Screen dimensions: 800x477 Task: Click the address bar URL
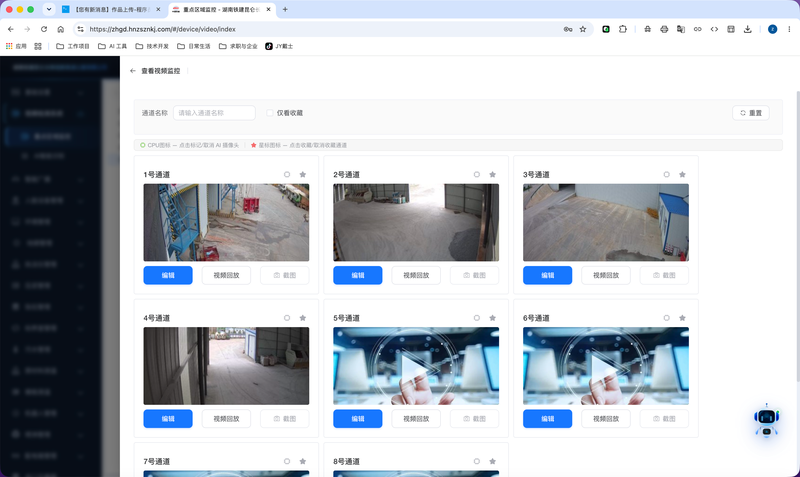pos(162,29)
